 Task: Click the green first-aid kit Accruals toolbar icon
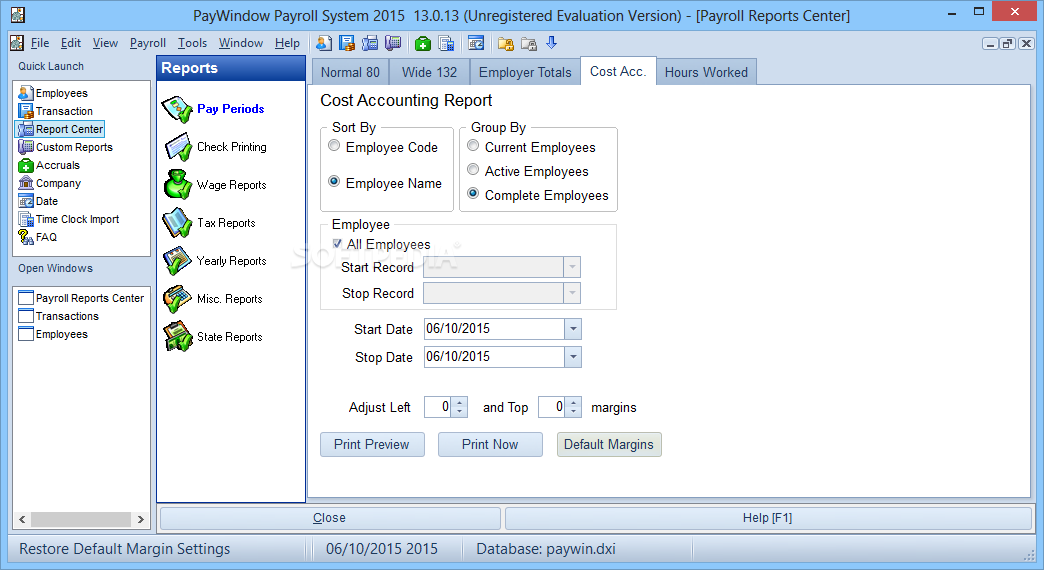423,43
